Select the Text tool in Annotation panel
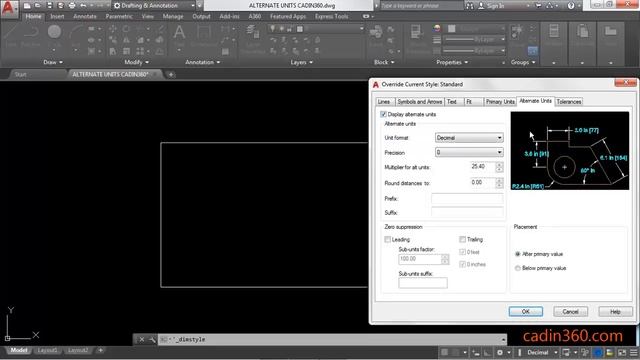Viewport: 640px width, 360px height. coord(179,35)
